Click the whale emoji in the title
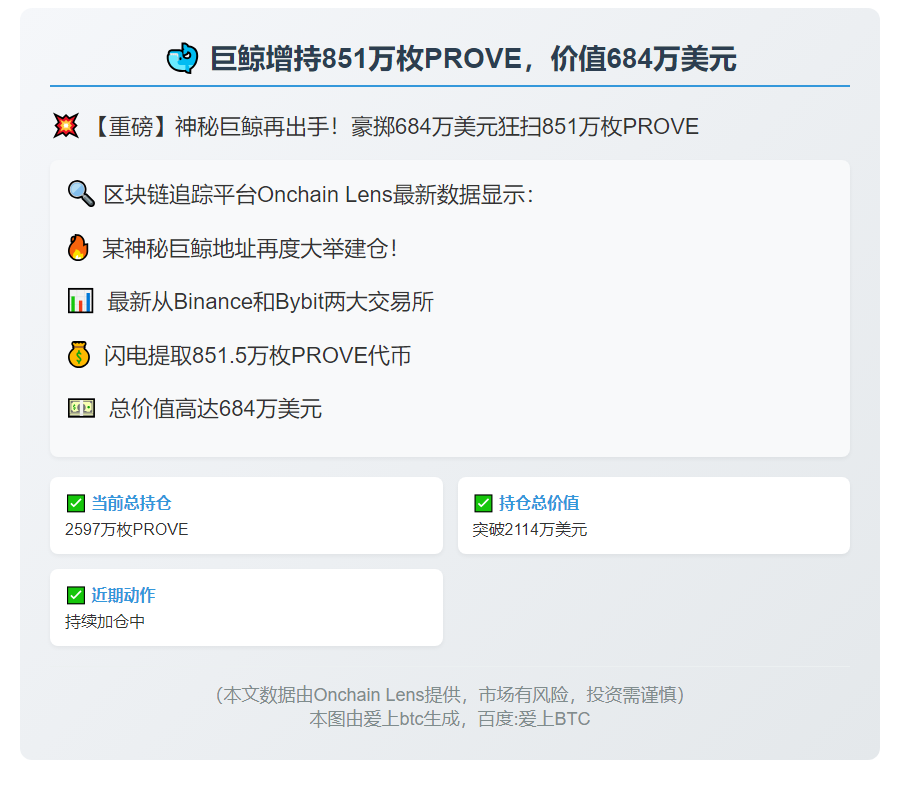Viewport: 900px width, 792px height. coord(182,59)
